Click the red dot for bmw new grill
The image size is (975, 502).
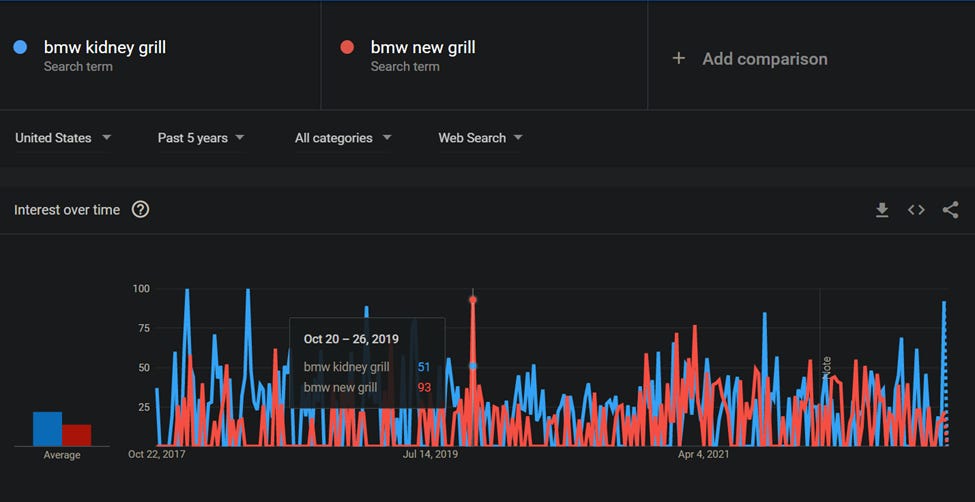click(x=347, y=47)
